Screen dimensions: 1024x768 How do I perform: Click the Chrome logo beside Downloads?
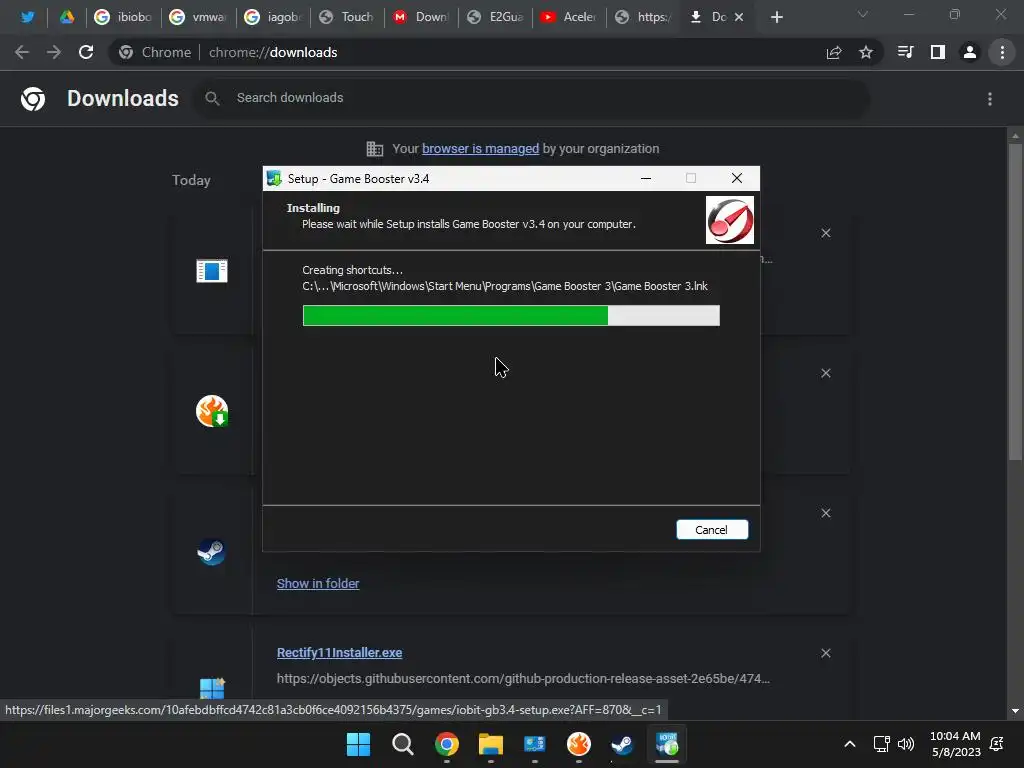tap(33, 99)
